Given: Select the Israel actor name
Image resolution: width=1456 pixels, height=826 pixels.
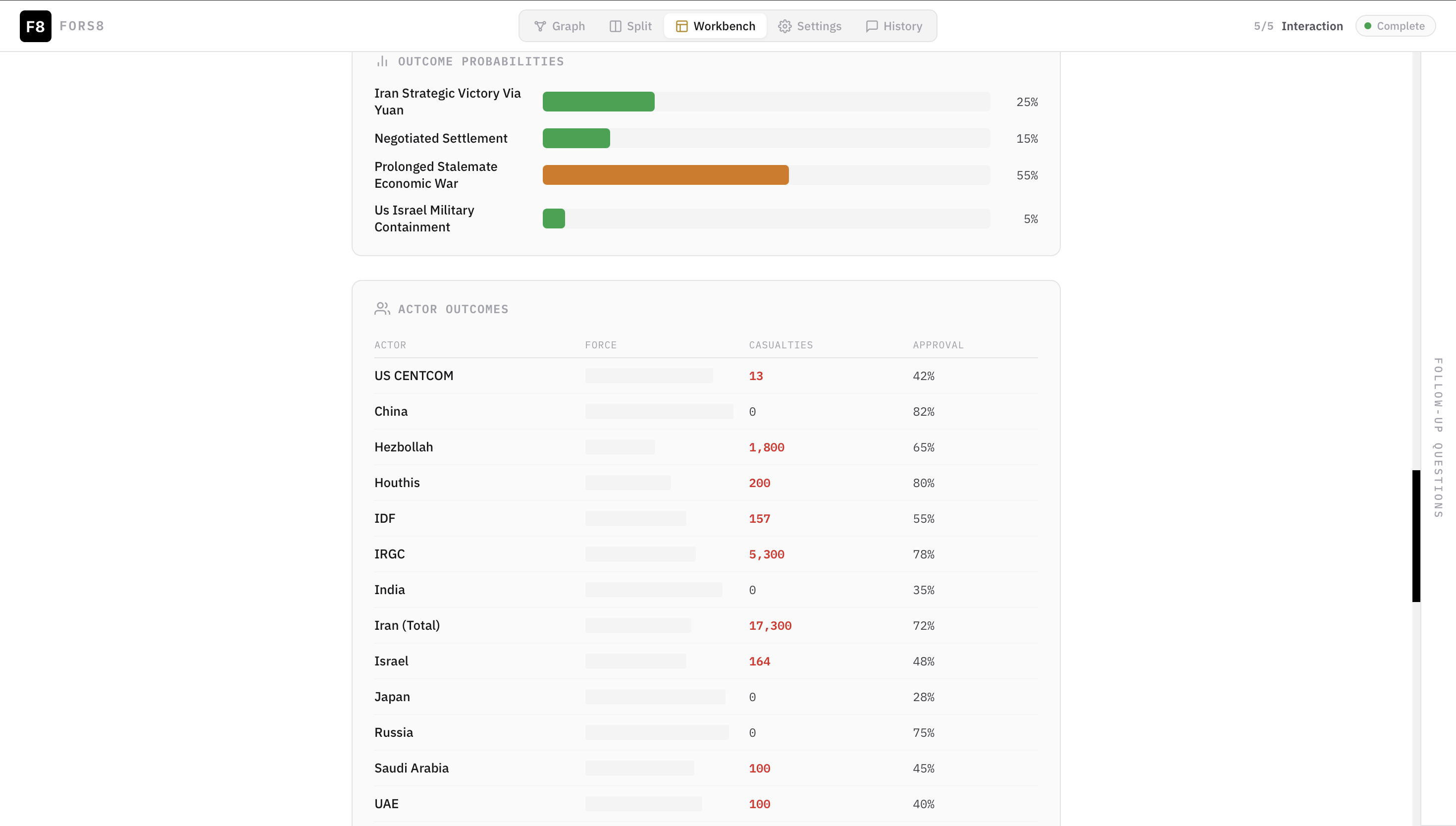Looking at the screenshot, I should click(391, 661).
